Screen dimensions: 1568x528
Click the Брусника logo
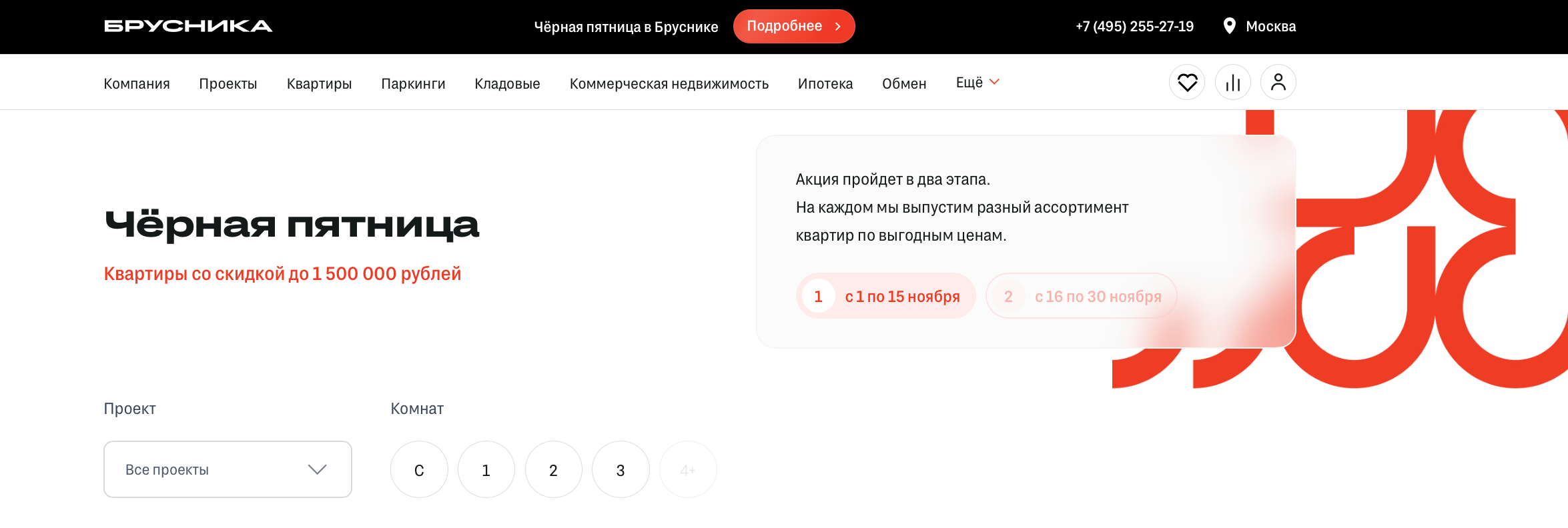(x=188, y=26)
